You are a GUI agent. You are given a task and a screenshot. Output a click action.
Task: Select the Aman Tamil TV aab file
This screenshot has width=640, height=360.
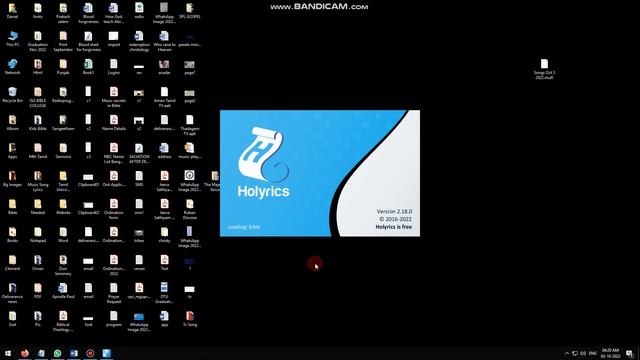point(164,98)
